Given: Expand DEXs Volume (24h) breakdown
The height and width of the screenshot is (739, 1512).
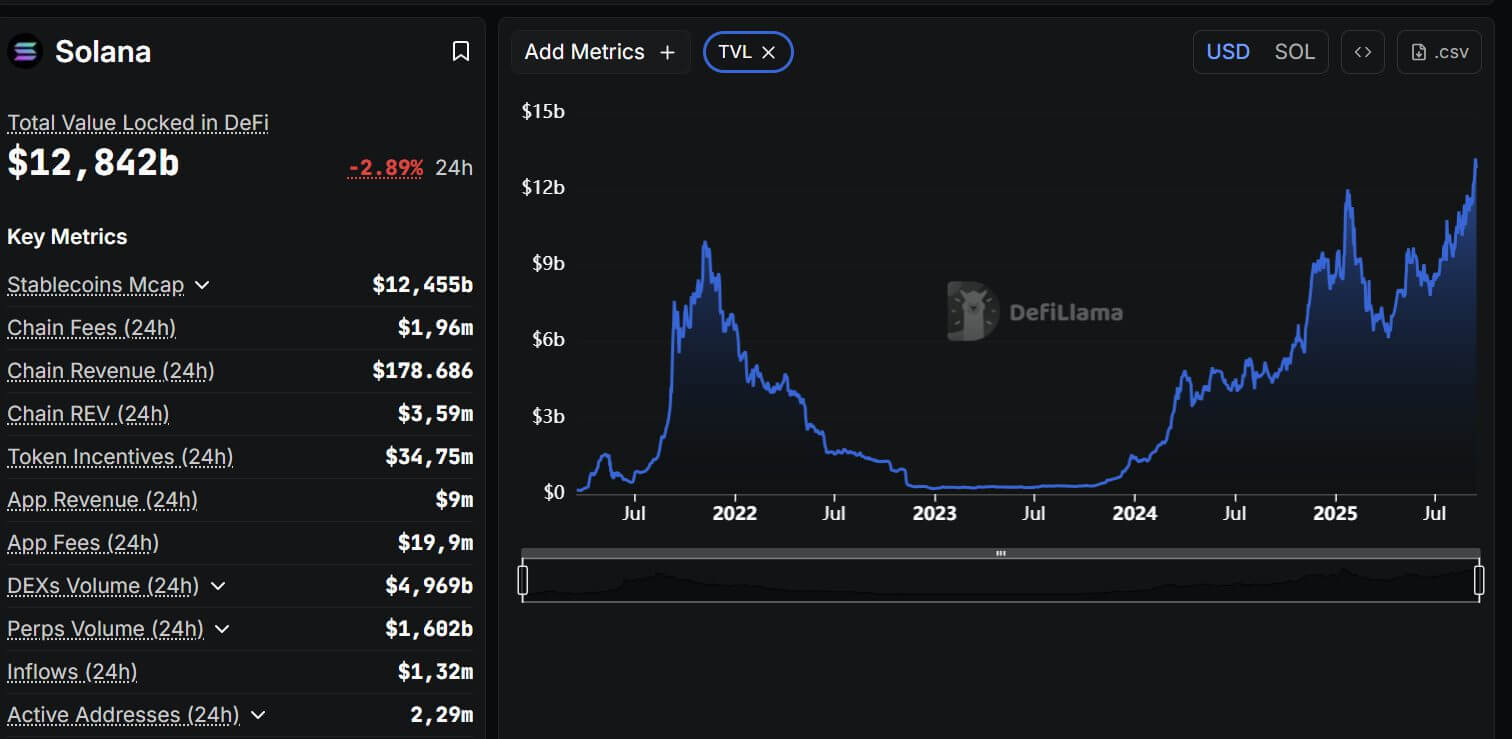Looking at the screenshot, I should [218, 586].
